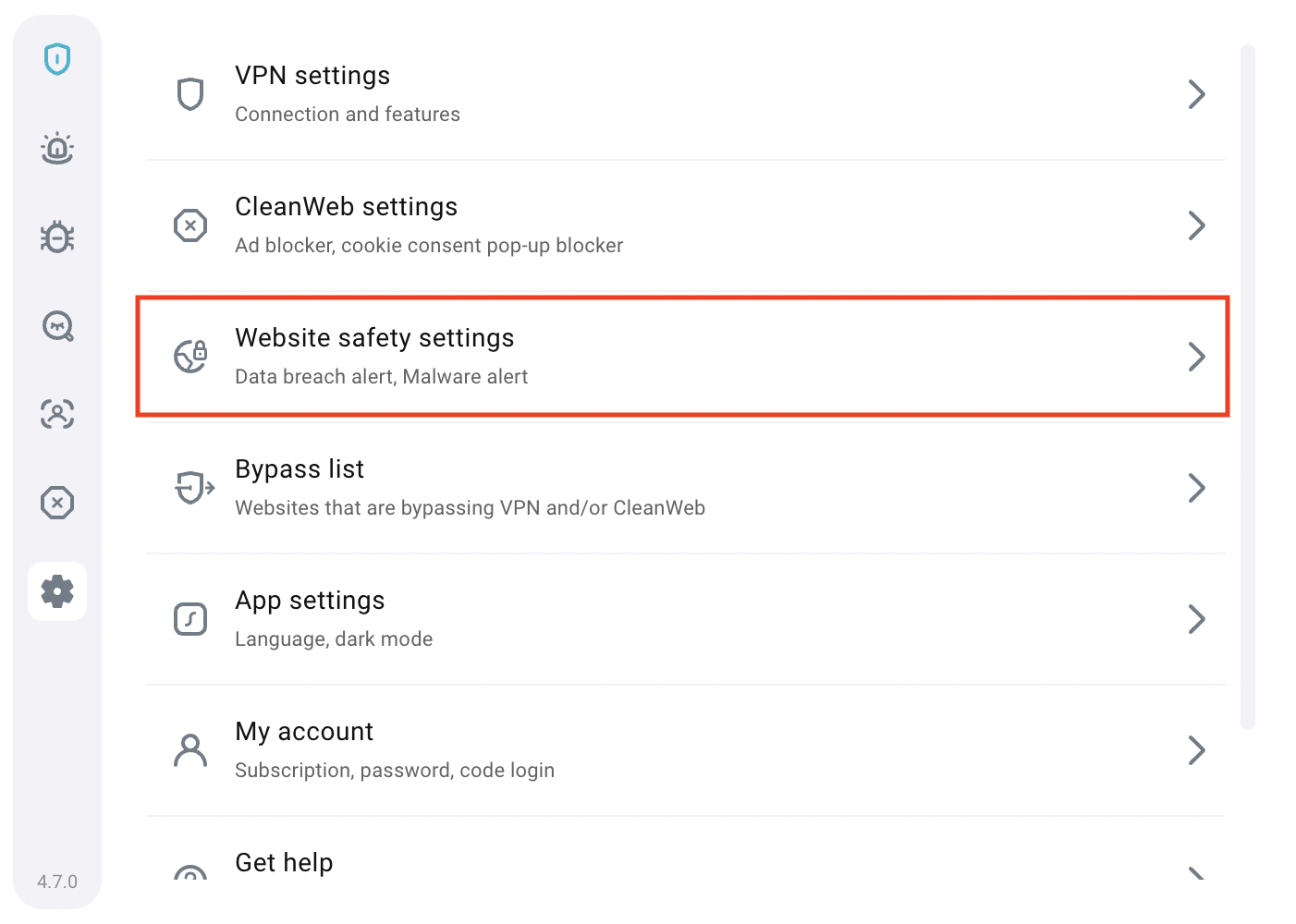
Task: Click the shield icon beside VPN settings
Action: 190,94
